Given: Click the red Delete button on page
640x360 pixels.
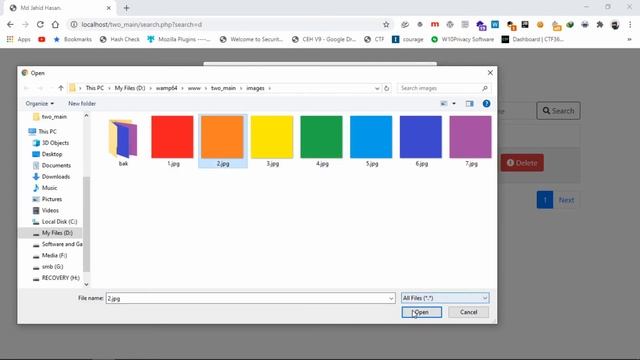Looking at the screenshot, I should tap(522, 163).
